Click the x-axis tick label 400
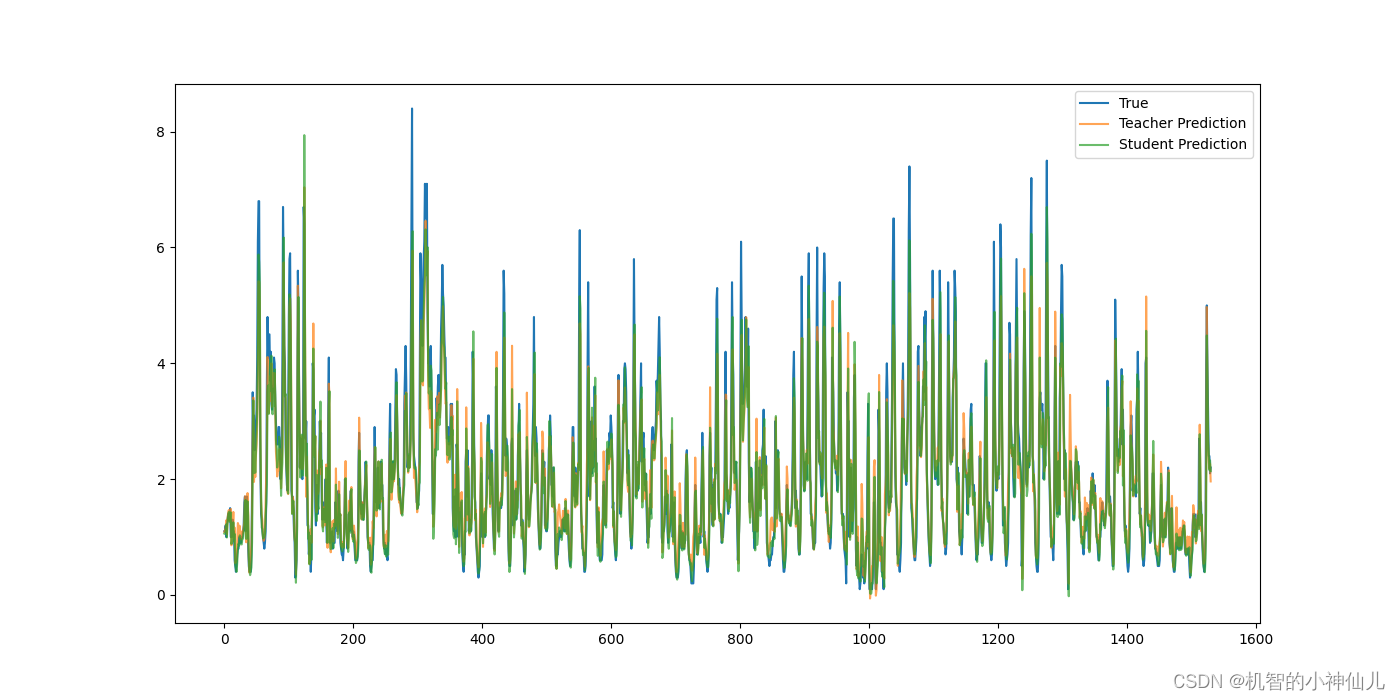Screen dimensions: 1400x700 pyautogui.click(x=482, y=639)
